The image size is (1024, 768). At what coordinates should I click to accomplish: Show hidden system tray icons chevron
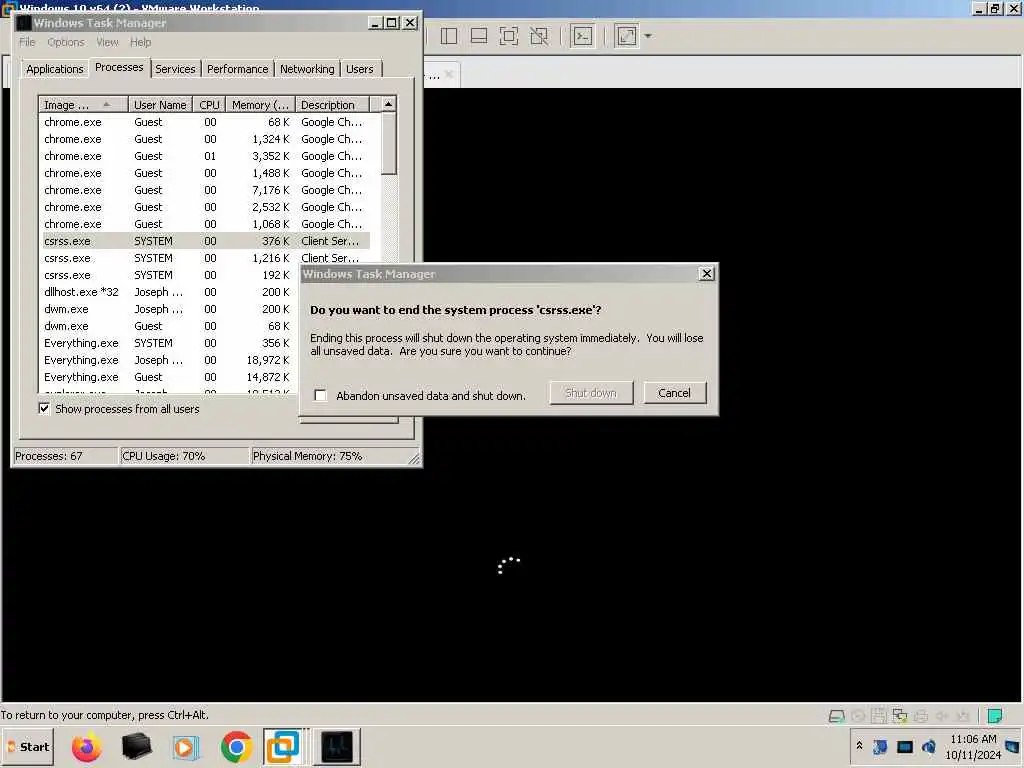pos(859,746)
